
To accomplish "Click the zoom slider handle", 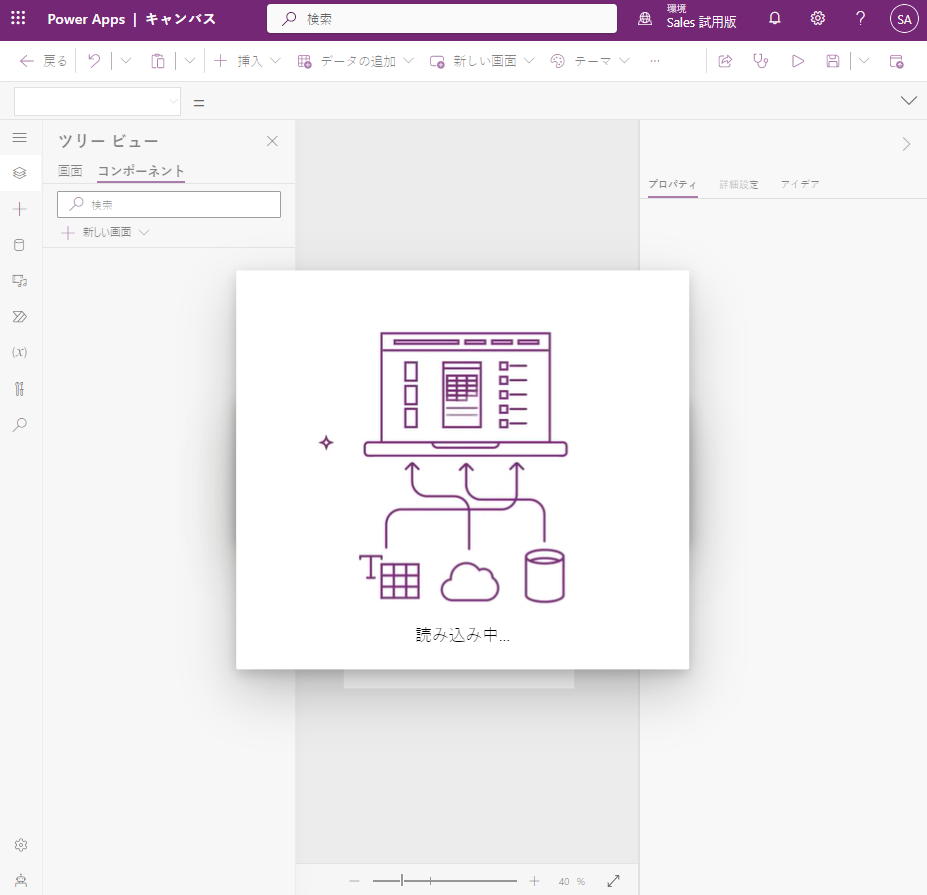I will pyautogui.click(x=402, y=881).
